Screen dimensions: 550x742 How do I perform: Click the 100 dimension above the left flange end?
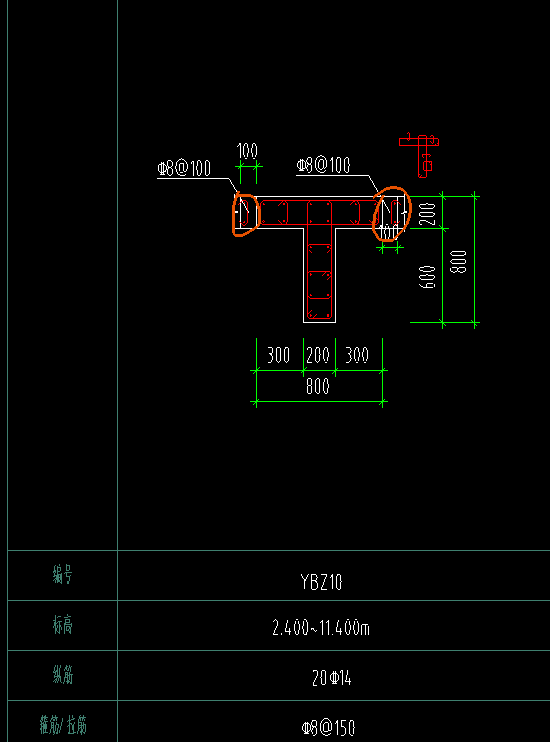click(247, 151)
